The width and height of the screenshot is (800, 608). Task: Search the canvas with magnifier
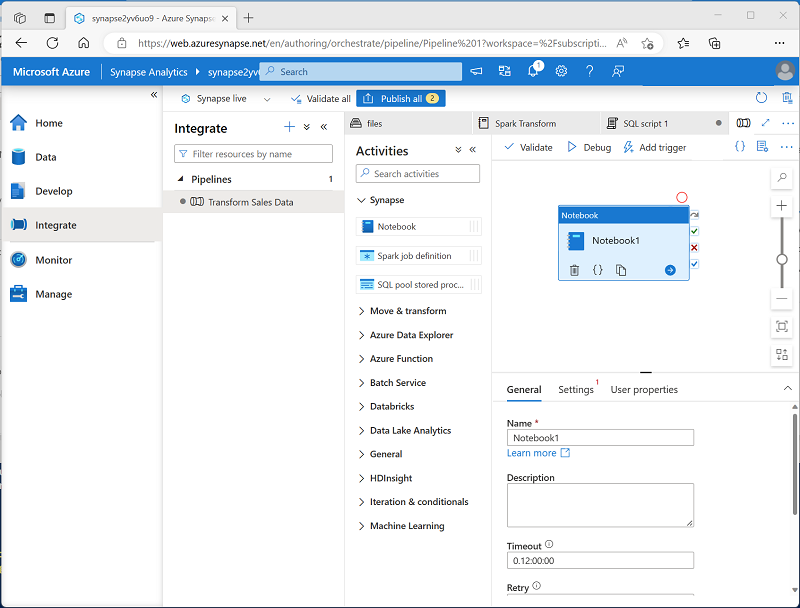coord(782,178)
